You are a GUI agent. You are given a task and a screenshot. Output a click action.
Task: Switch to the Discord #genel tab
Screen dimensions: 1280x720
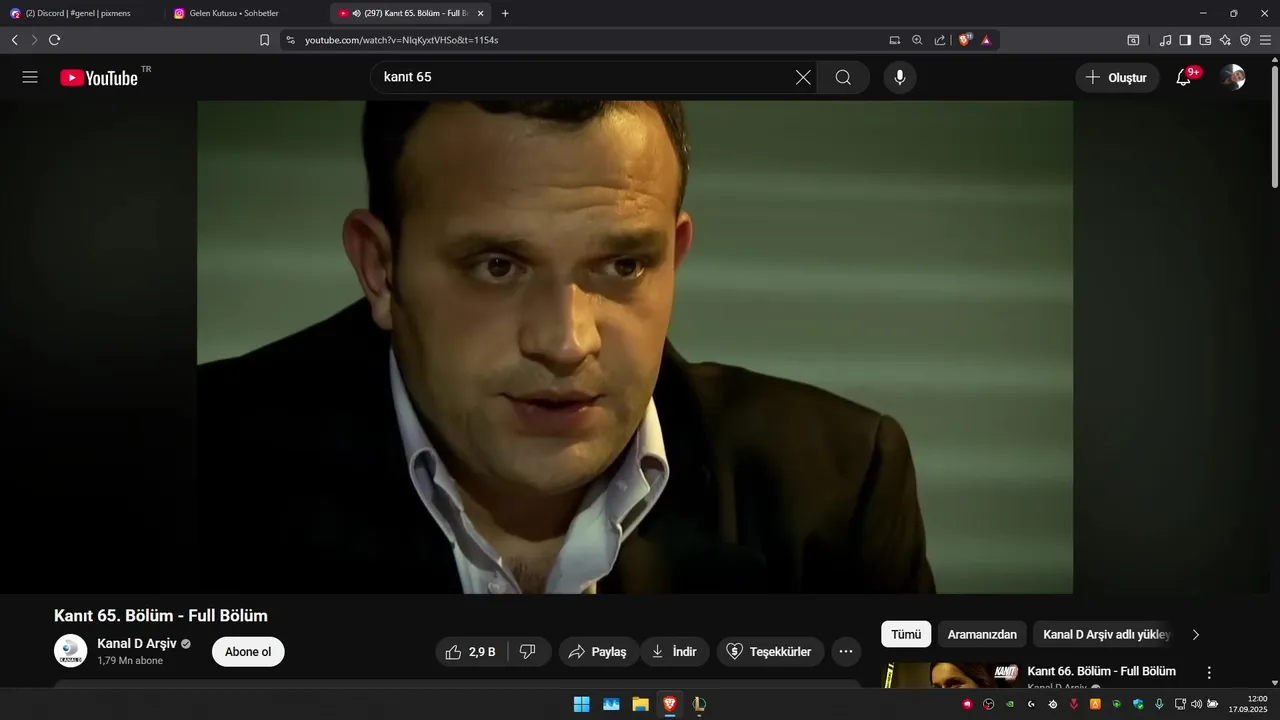[x=82, y=13]
